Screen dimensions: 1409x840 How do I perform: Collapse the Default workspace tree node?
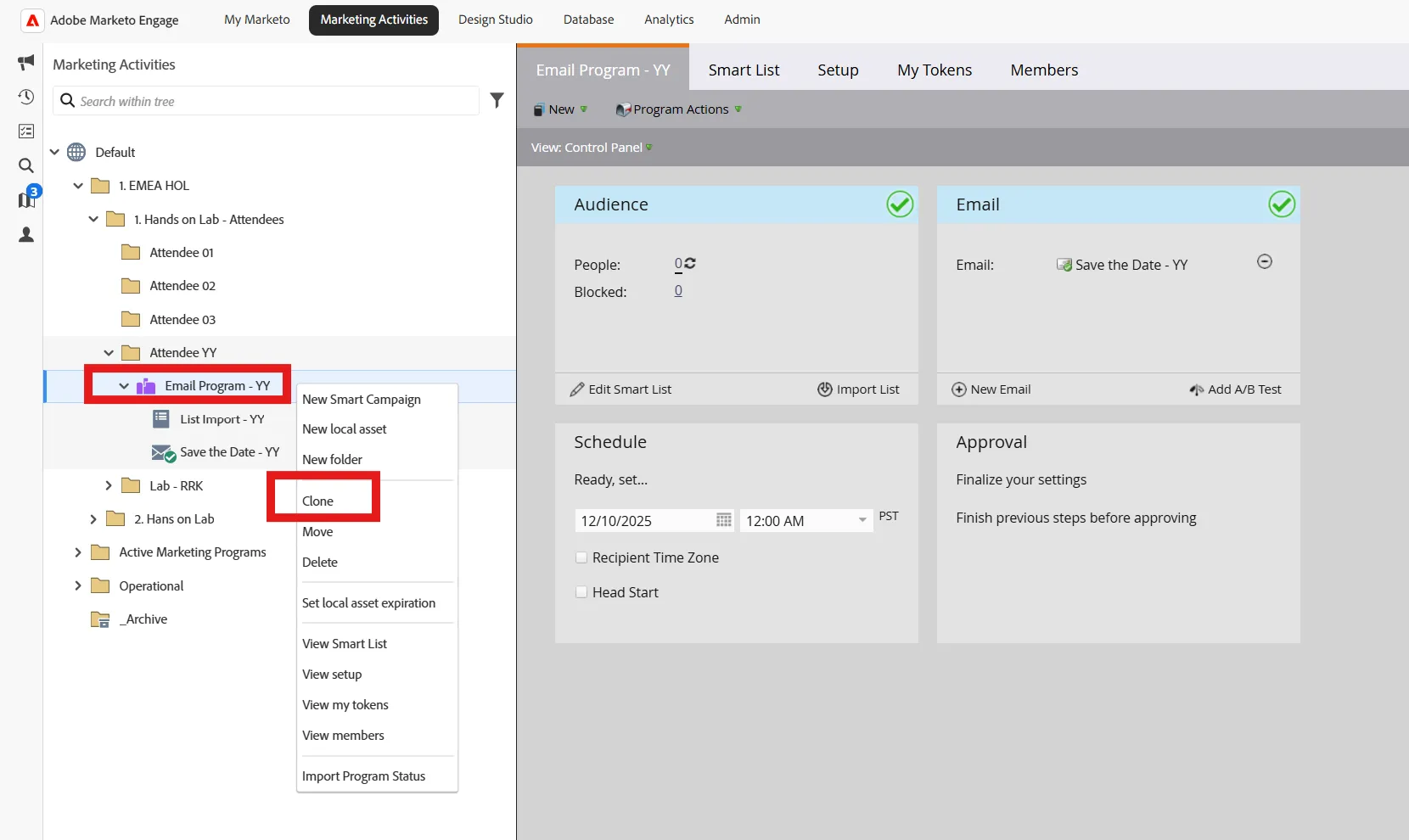click(x=54, y=152)
